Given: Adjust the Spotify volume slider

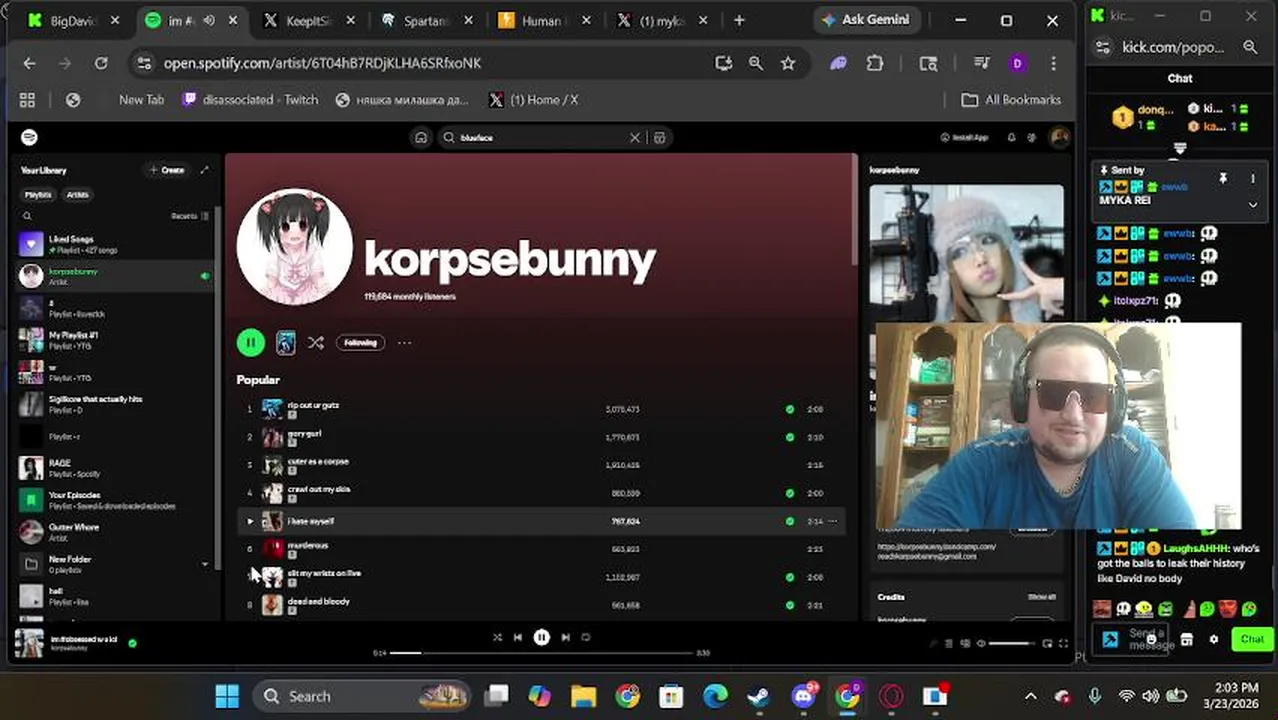Looking at the screenshot, I should [1010, 643].
